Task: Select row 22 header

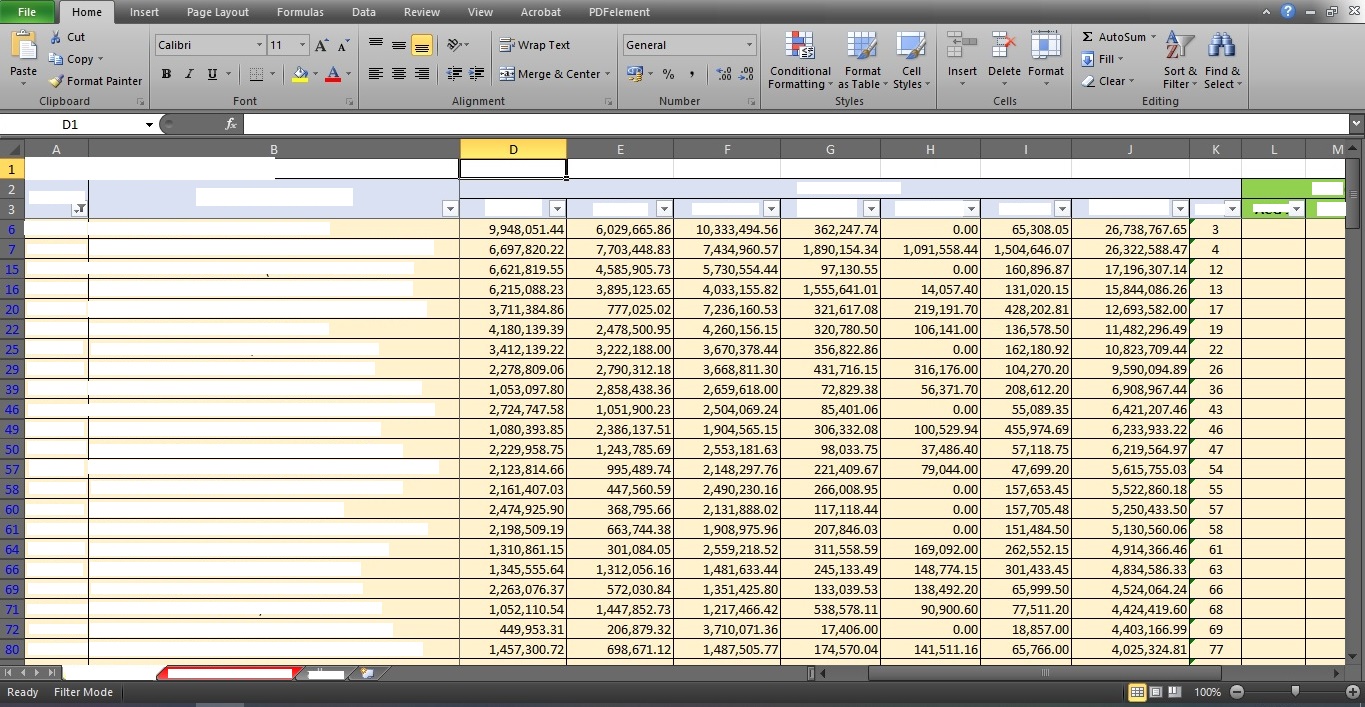Action: 12,329
